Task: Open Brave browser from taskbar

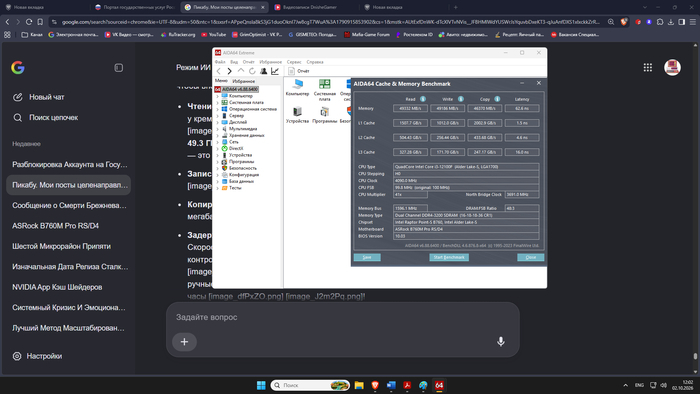Action: tap(375, 385)
